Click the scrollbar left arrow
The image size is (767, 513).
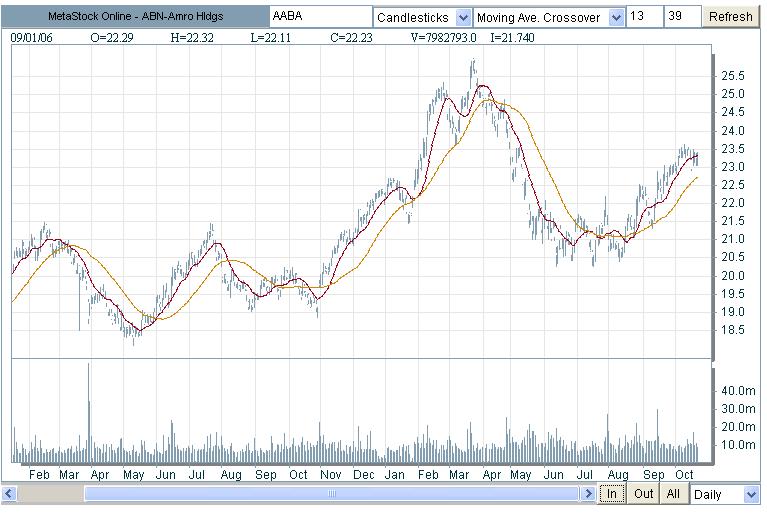(x=9, y=493)
